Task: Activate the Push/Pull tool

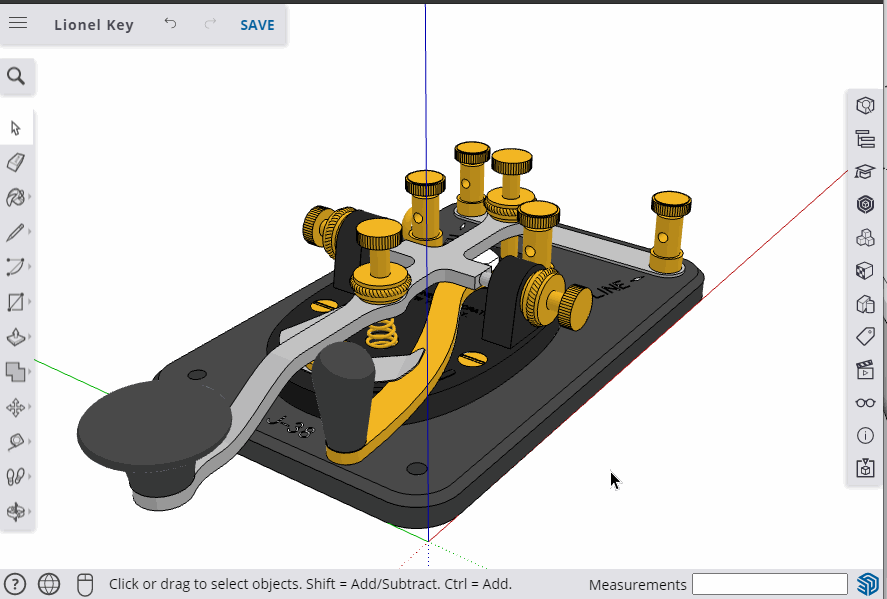Action: (x=15, y=335)
